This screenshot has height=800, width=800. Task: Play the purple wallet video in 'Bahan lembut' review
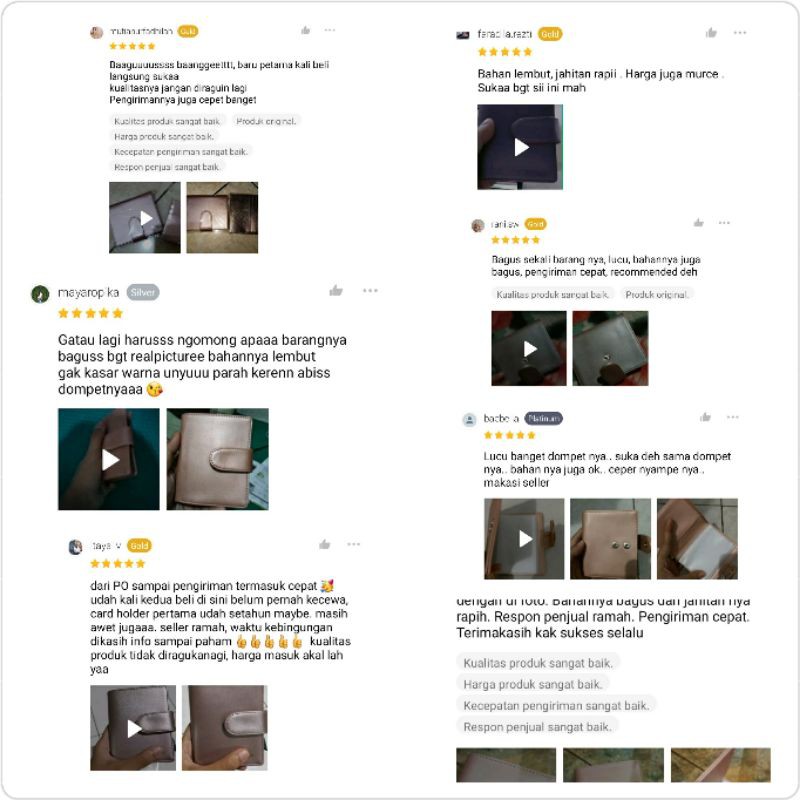coord(520,147)
